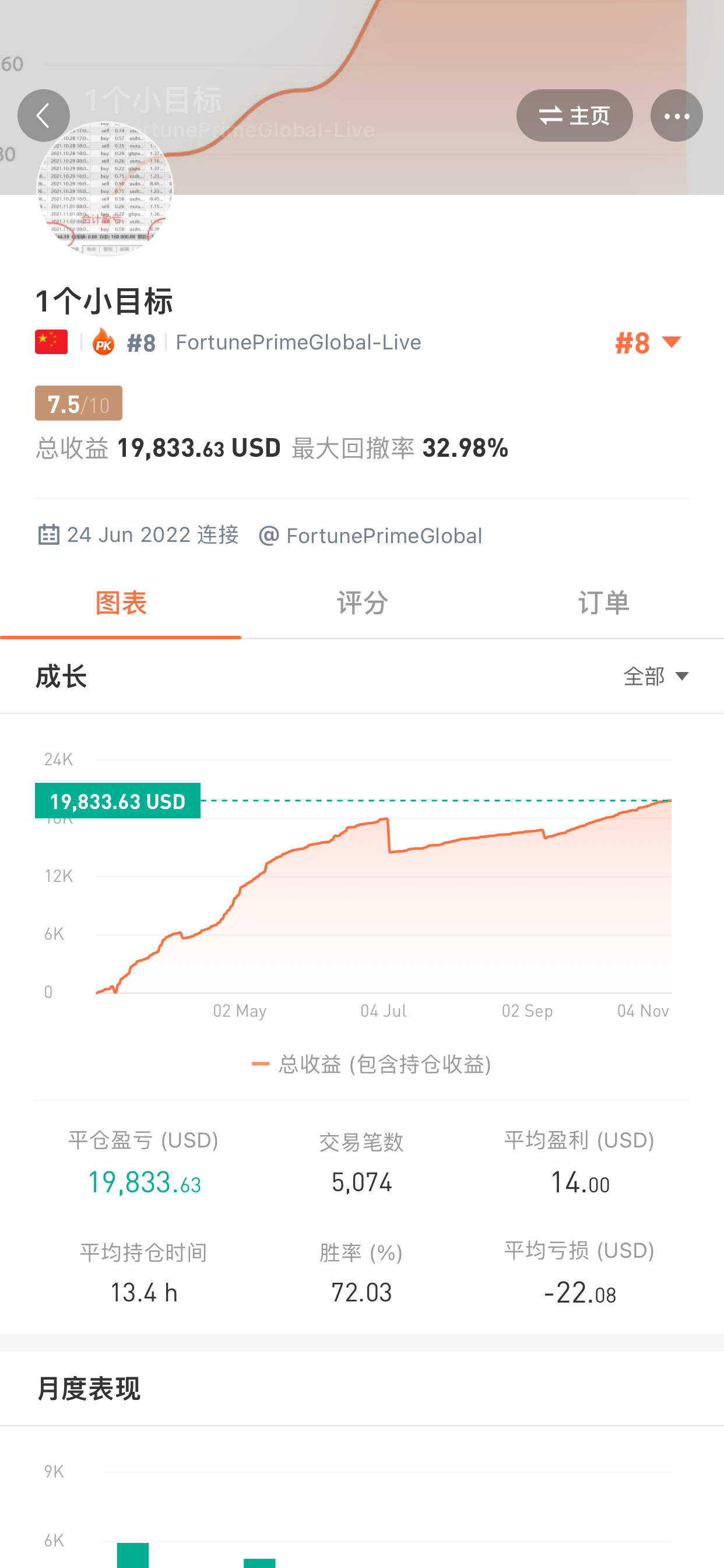Image resolution: width=724 pixels, height=1568 pixels.
Task: Open the trader's profile avatar
Action: pos(105,190)
